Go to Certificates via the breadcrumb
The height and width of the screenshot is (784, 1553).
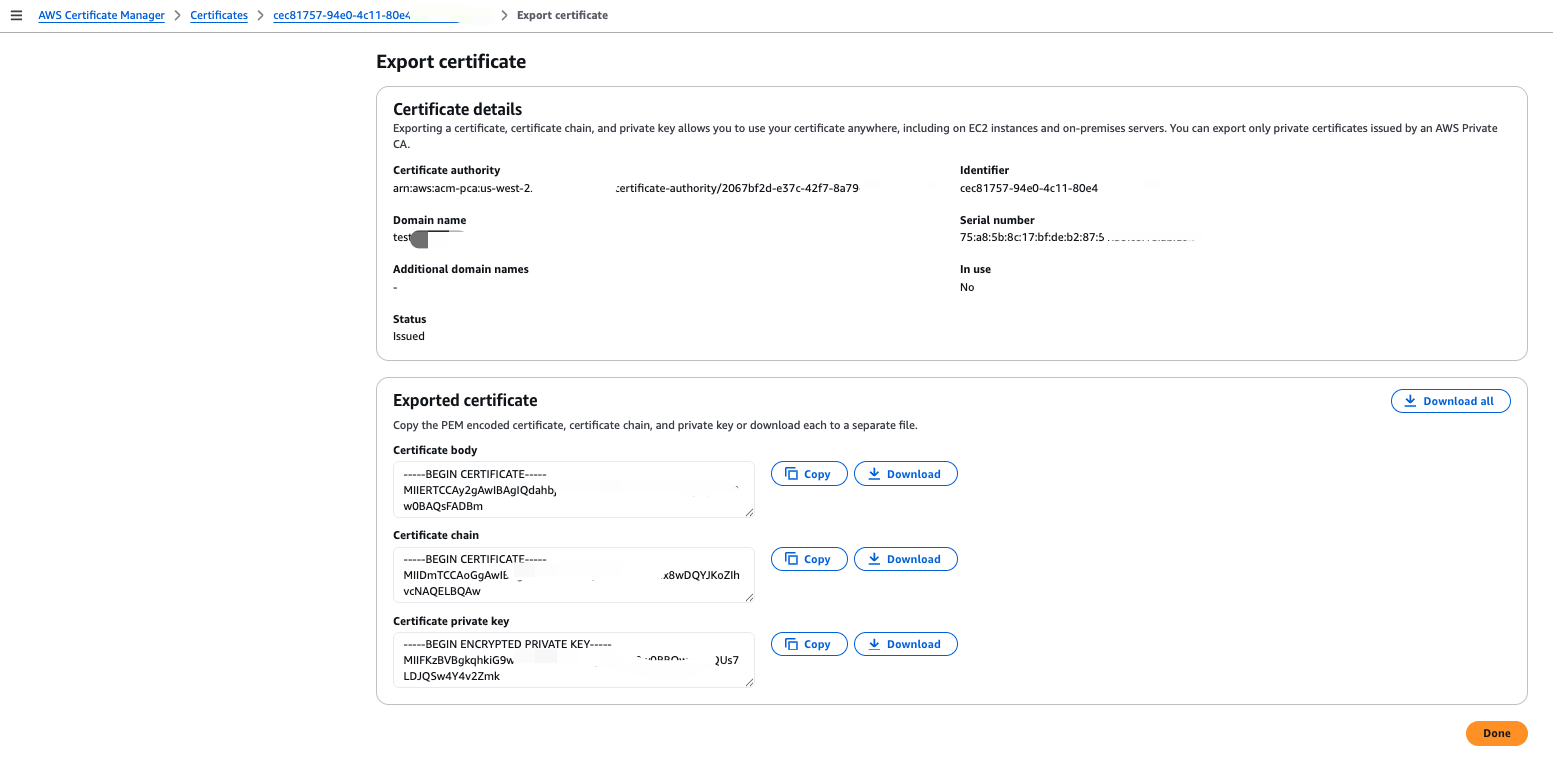tap(219, 14)
